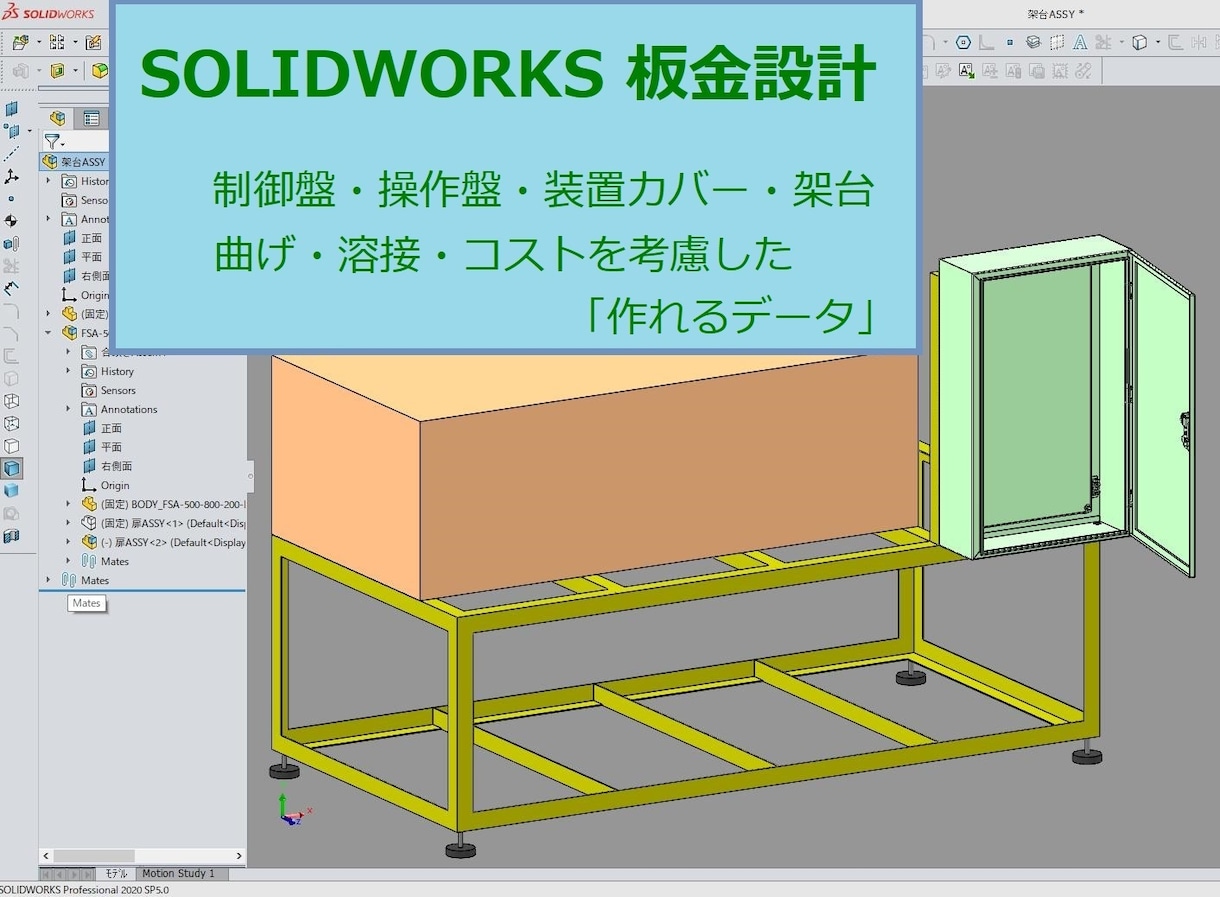Open dropdown next to isometric cube icon
The height and width of the screenshot is (897, 1220).
click(x=1157, y=42)
